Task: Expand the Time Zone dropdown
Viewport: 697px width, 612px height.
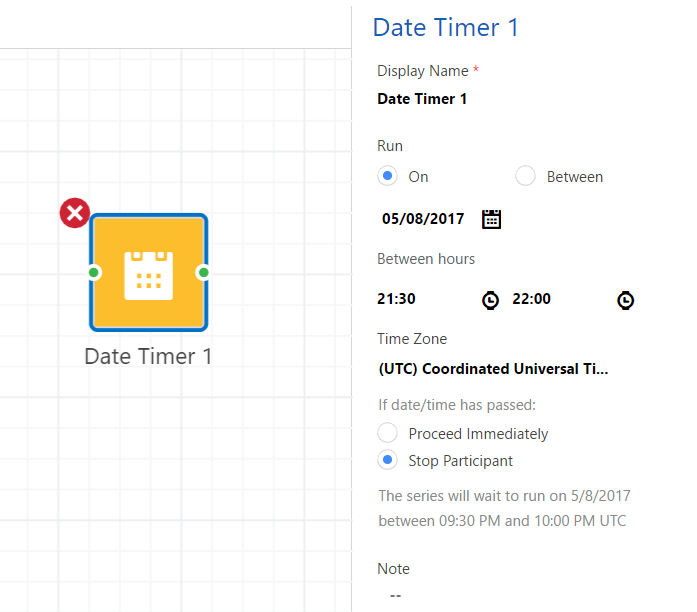Action: pyautogui.click(x=493, y=369)
